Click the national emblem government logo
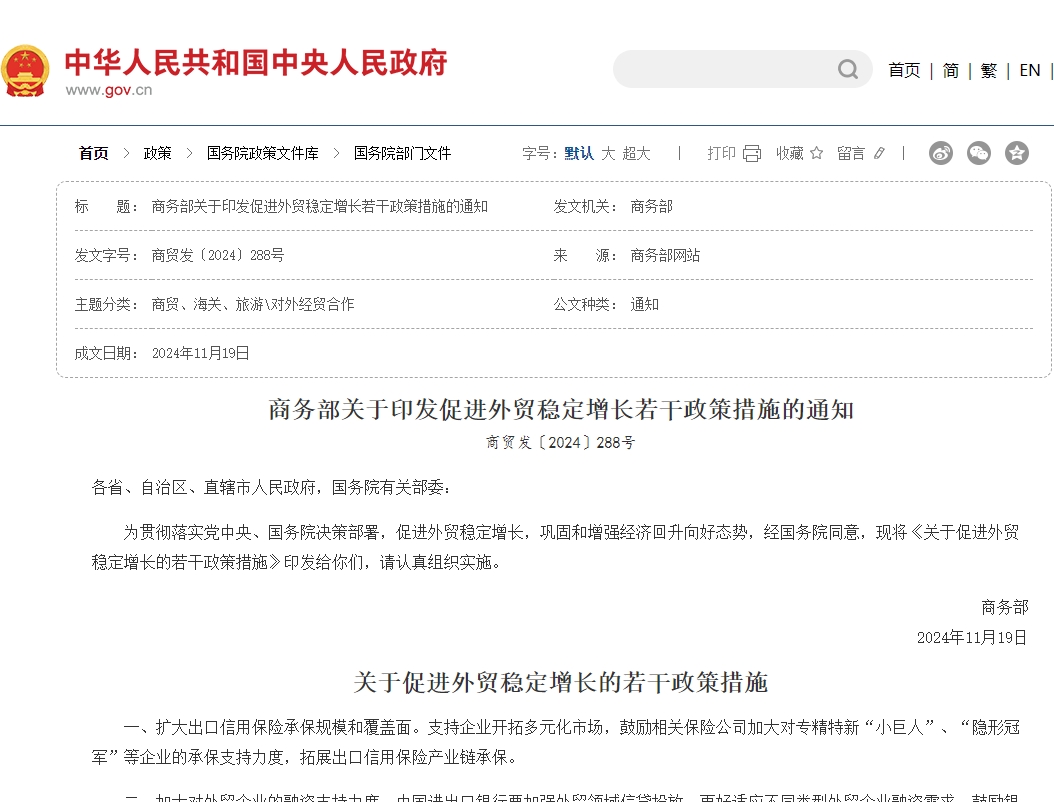Viewport: 1054px width, 802px height. coord(27,69)
